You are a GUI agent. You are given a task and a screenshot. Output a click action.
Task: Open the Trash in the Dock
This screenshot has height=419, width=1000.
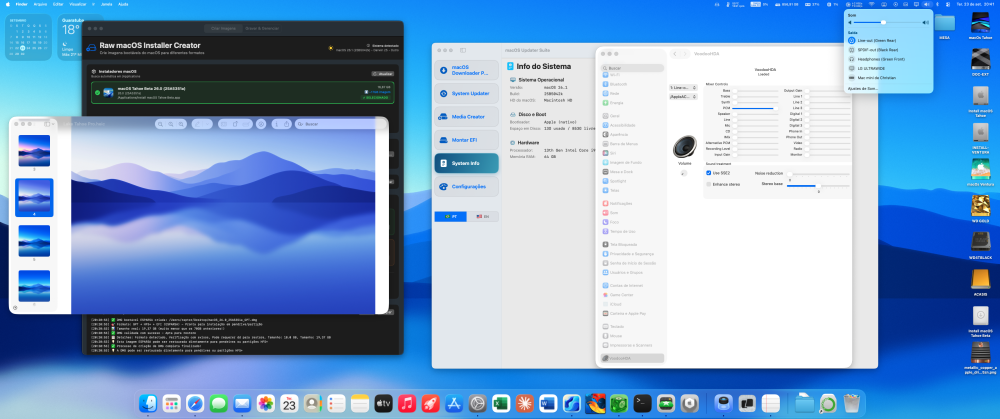tap(851, 403)
